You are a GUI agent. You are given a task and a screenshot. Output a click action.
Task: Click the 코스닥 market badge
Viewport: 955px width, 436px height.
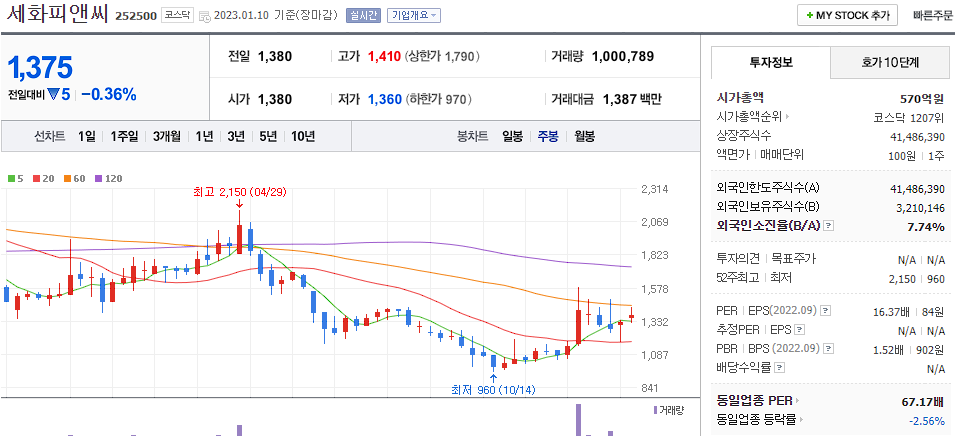click(x=177, y=16)
